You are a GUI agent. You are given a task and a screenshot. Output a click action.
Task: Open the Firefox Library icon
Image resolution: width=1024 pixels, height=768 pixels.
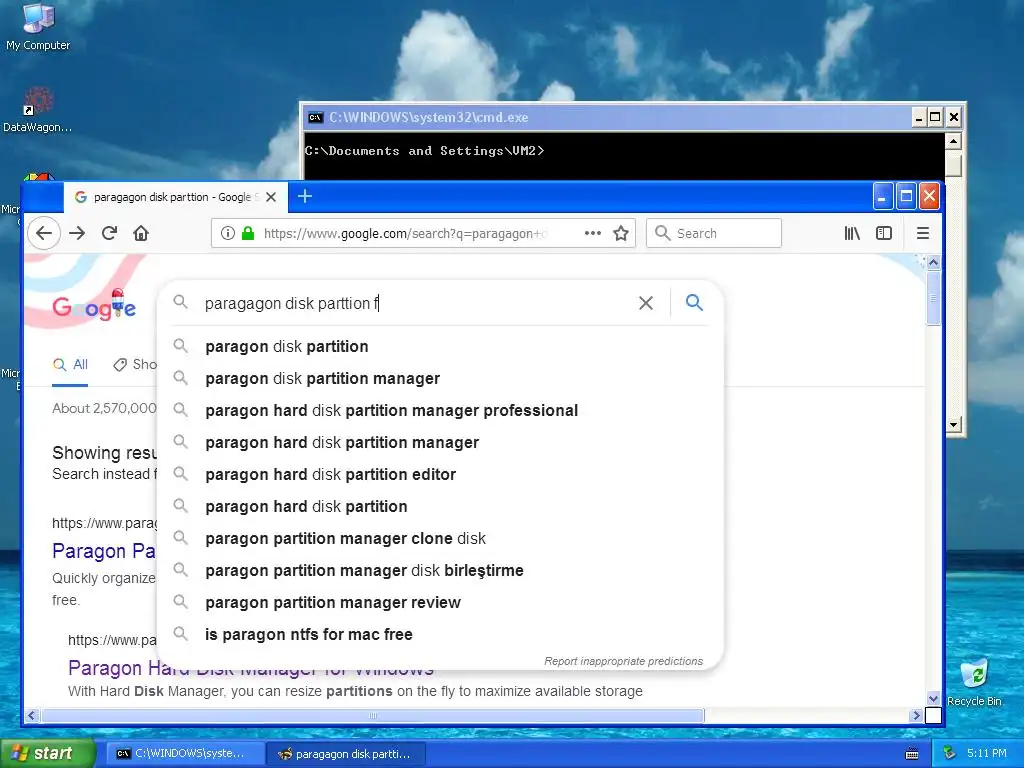tap(852, 233)
